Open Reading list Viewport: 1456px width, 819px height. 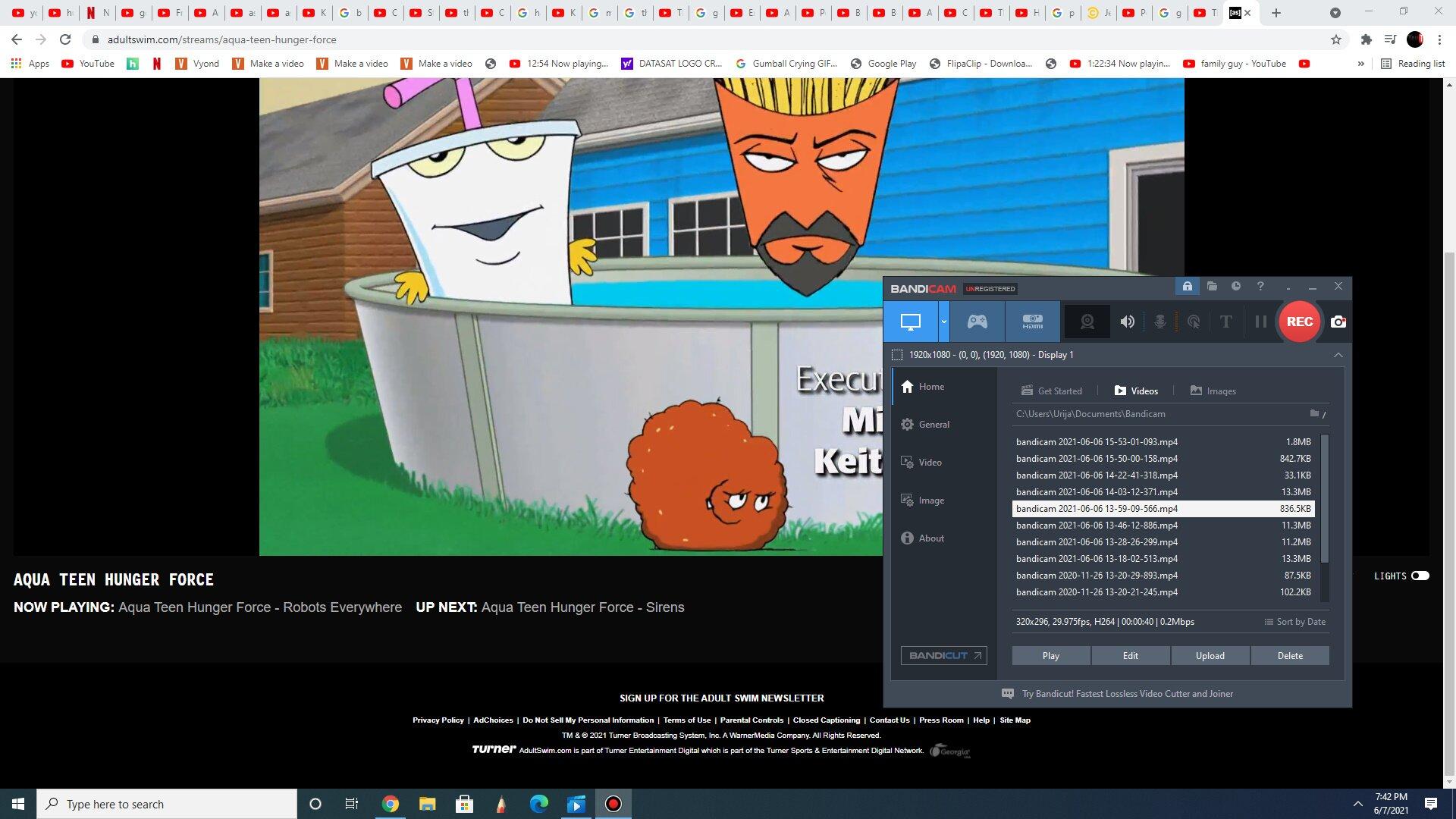coord(1413,64)
